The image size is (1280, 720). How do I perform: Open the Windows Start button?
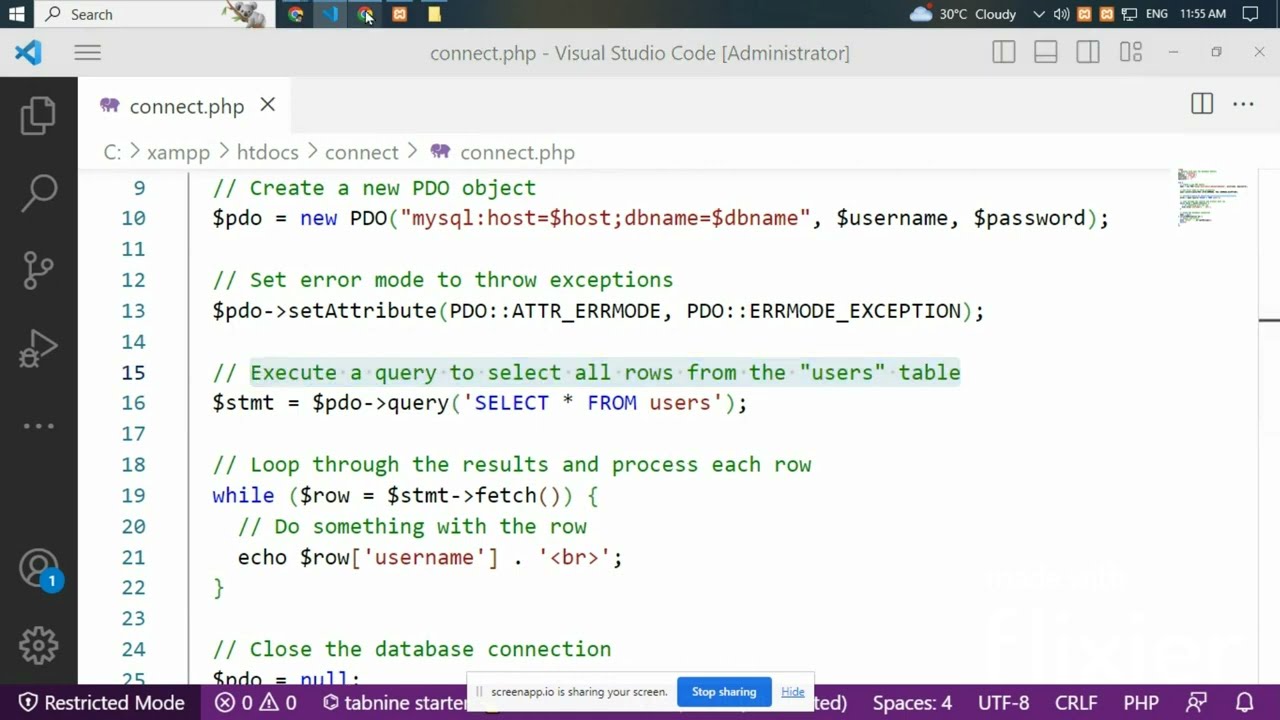pyautogui.click(x=16, y=14)
